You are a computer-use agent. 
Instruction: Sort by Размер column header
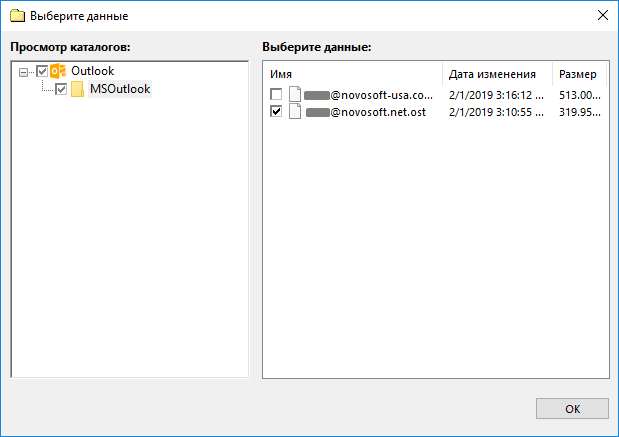[x=577, y=75]
